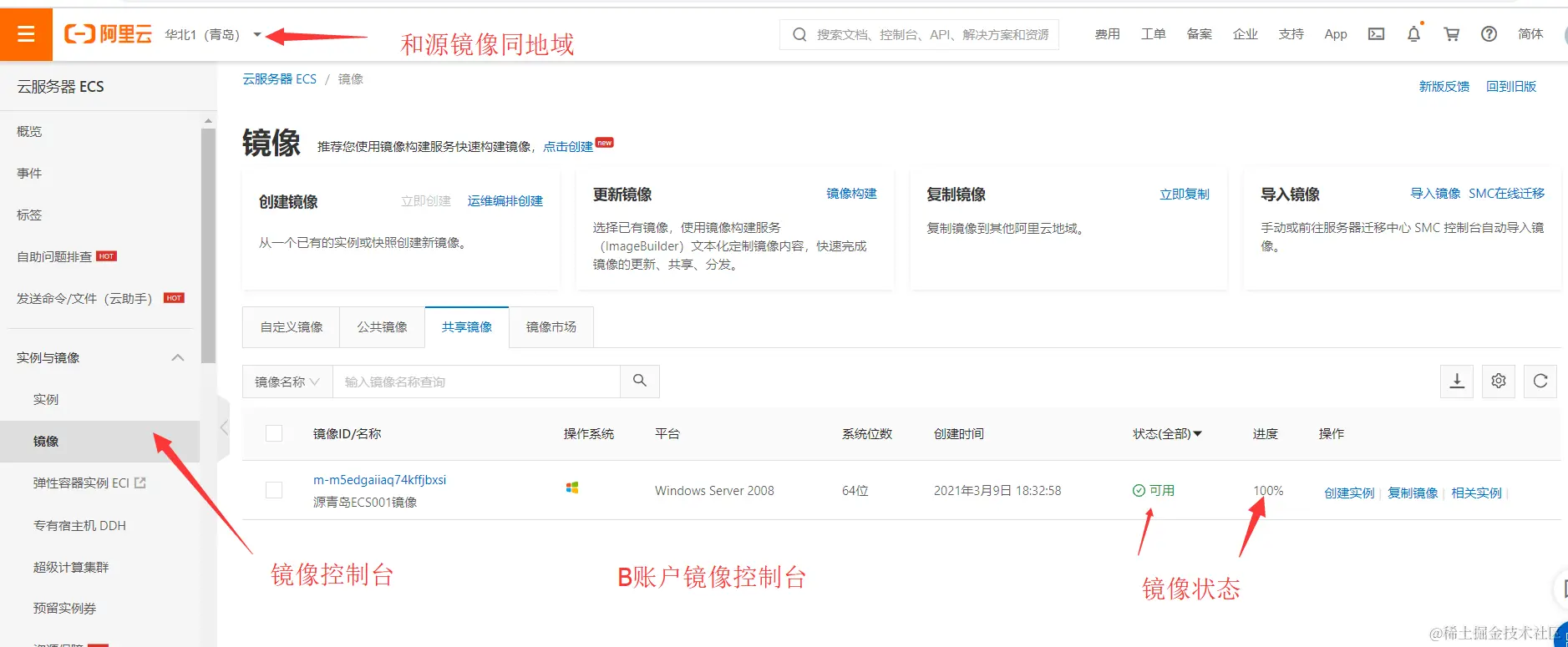Switch to 镜像市场 tab
This screenshot has width=1568, height=647.
(551, 327)
